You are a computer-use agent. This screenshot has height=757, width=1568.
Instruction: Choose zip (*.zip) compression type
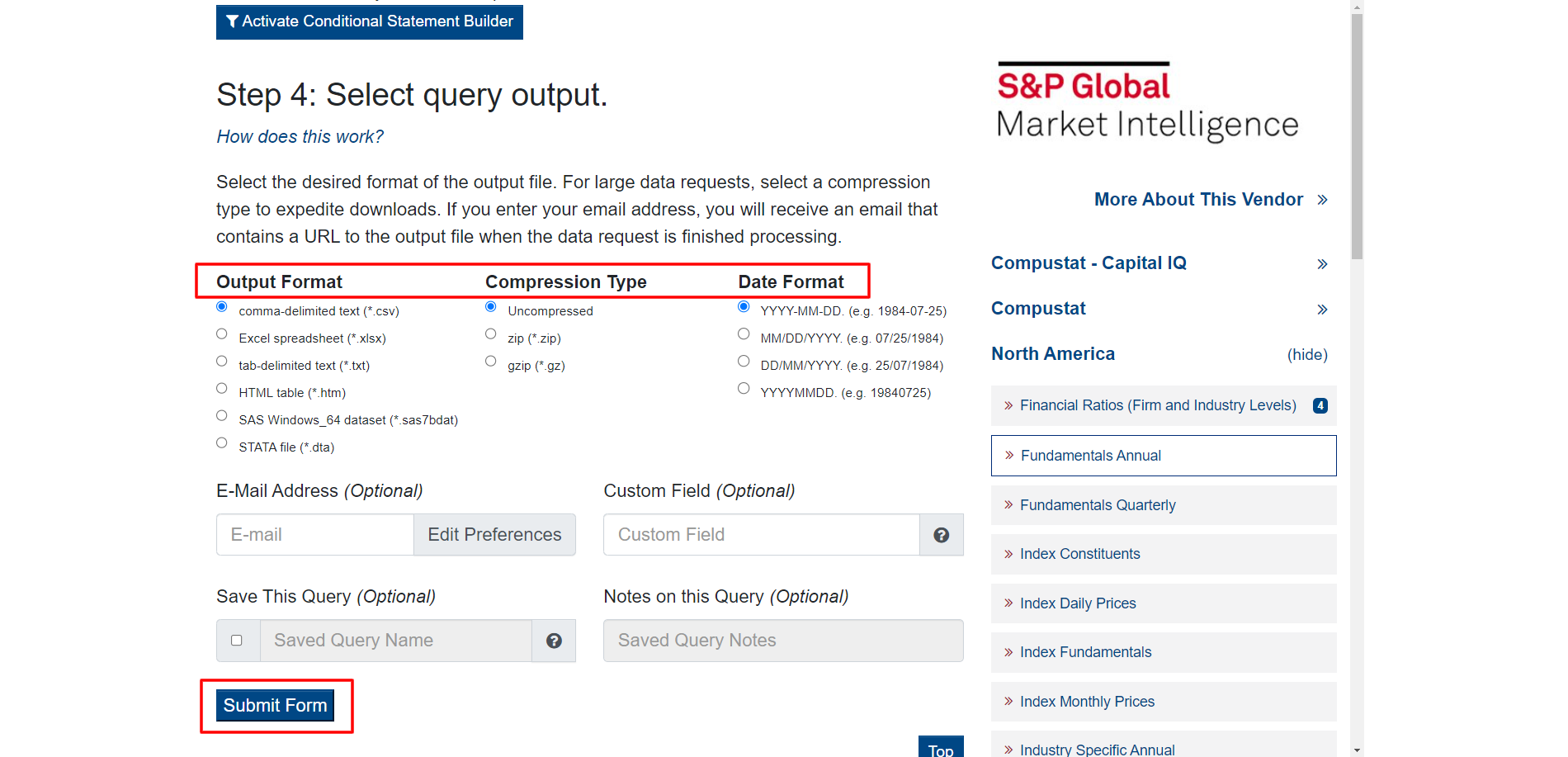pyautogui.click(x=491, y=334)
